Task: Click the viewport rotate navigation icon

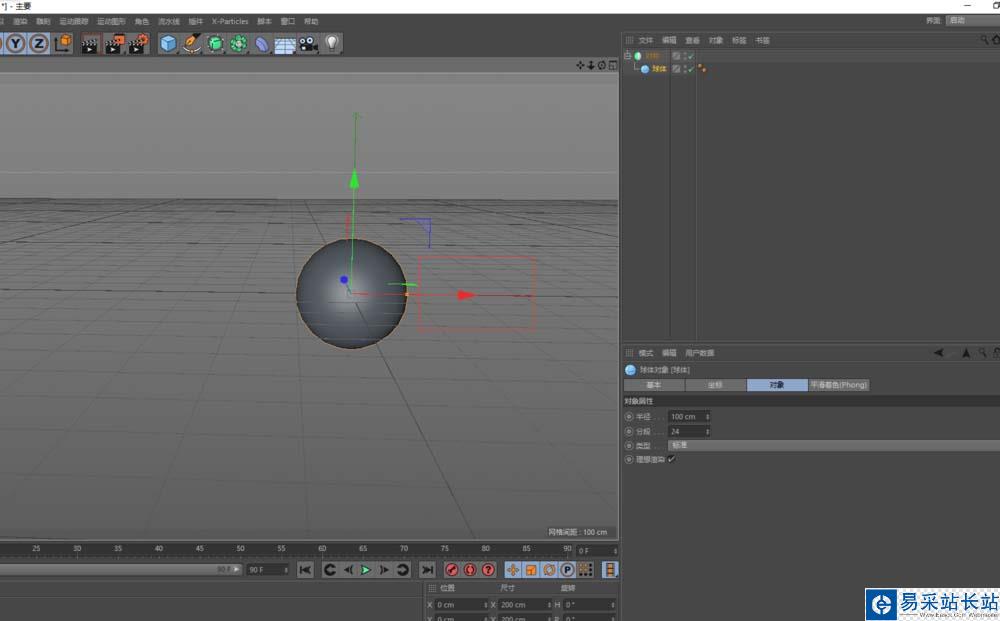Action: (x=601, y=65)
